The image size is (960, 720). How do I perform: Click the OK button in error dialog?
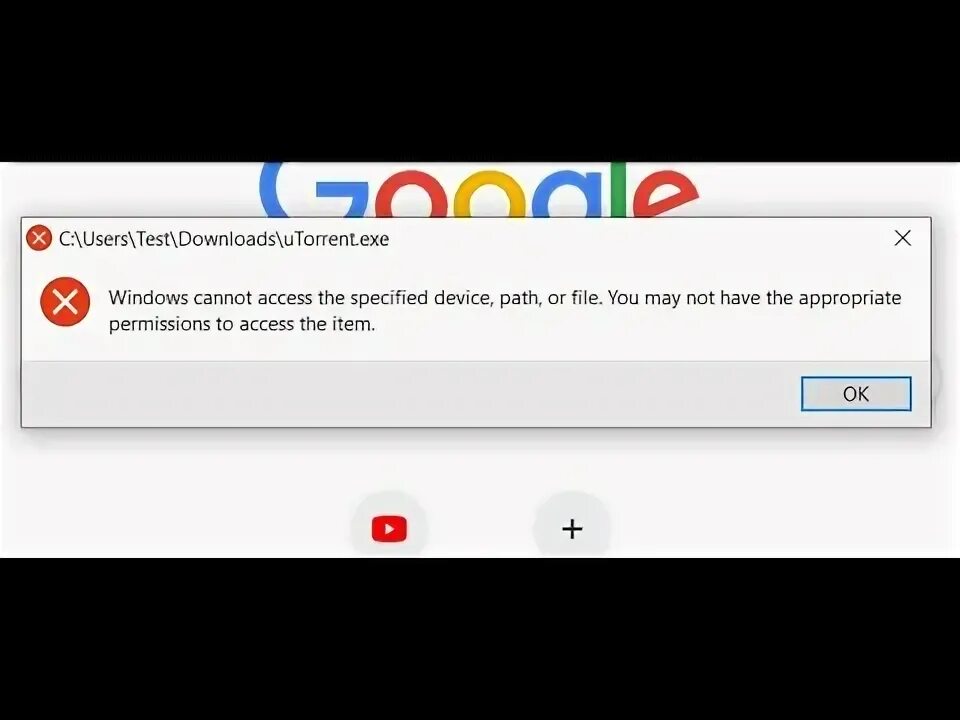tap(856, 394)
